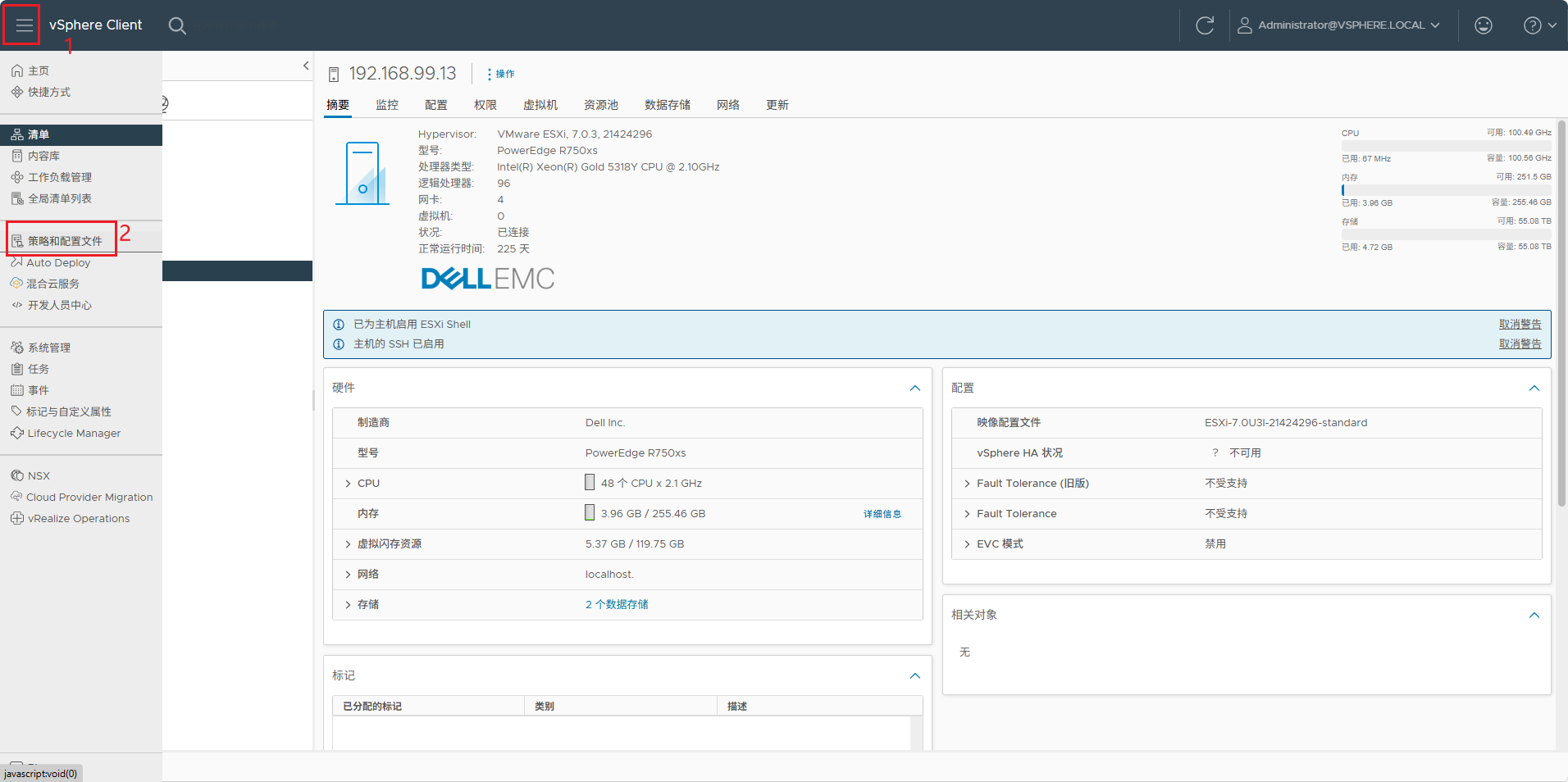Collapse the 硬件 panel

(x=915, y=388)
